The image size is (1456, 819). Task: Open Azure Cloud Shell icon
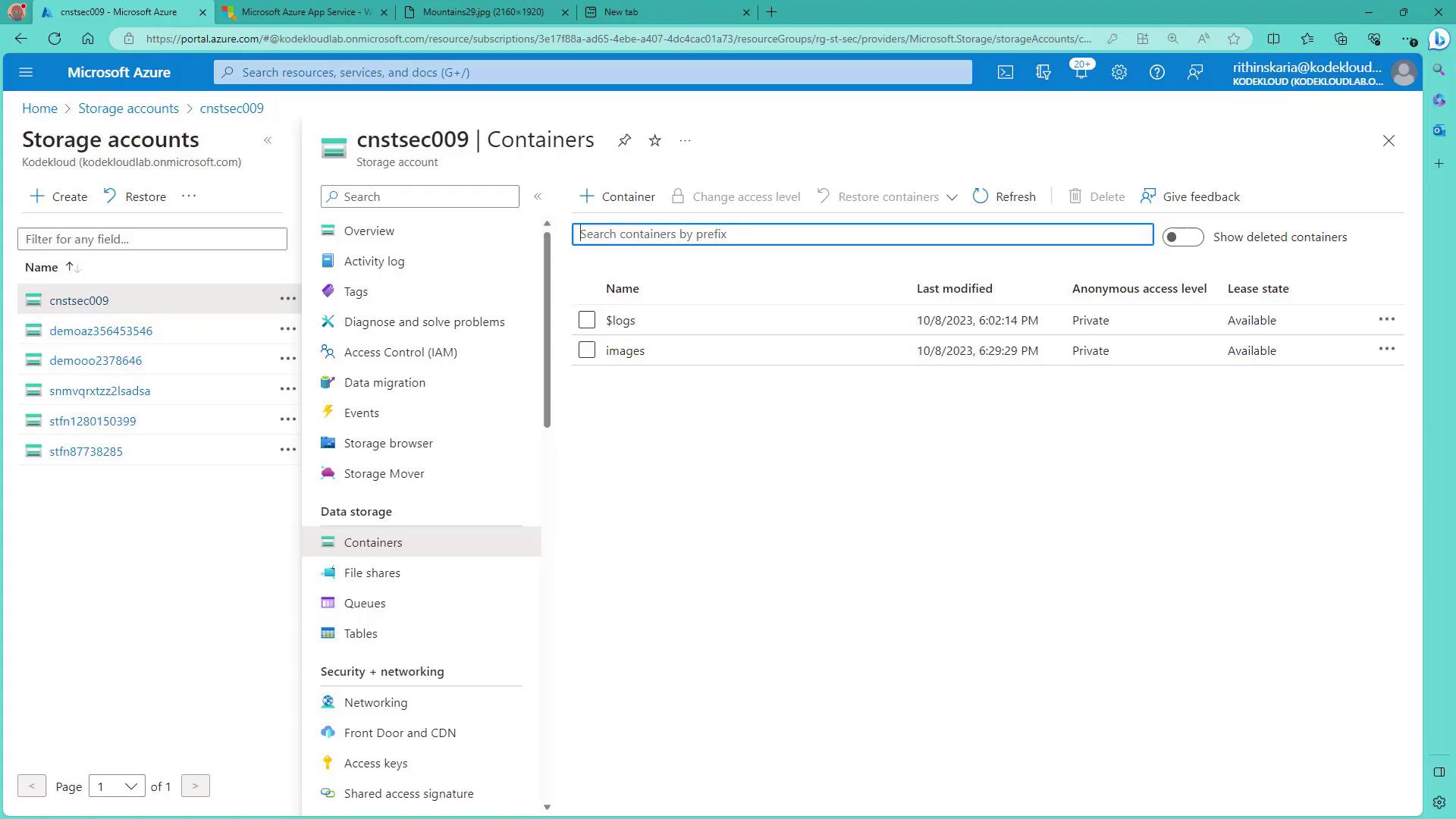1005,72
